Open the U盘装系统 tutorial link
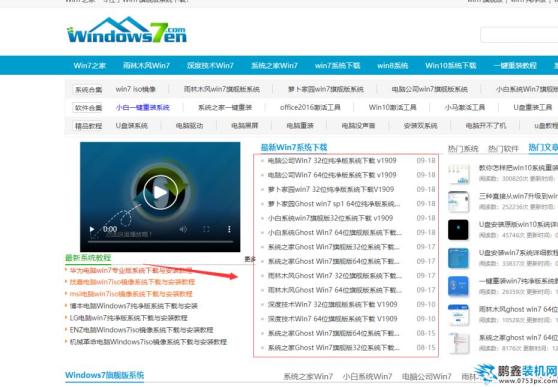 tap(132, 125)
